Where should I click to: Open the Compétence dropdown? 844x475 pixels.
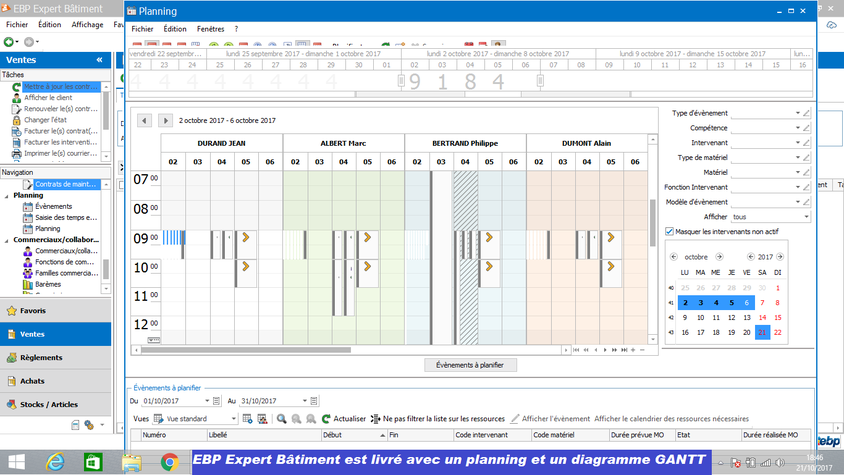coord(798,128)
